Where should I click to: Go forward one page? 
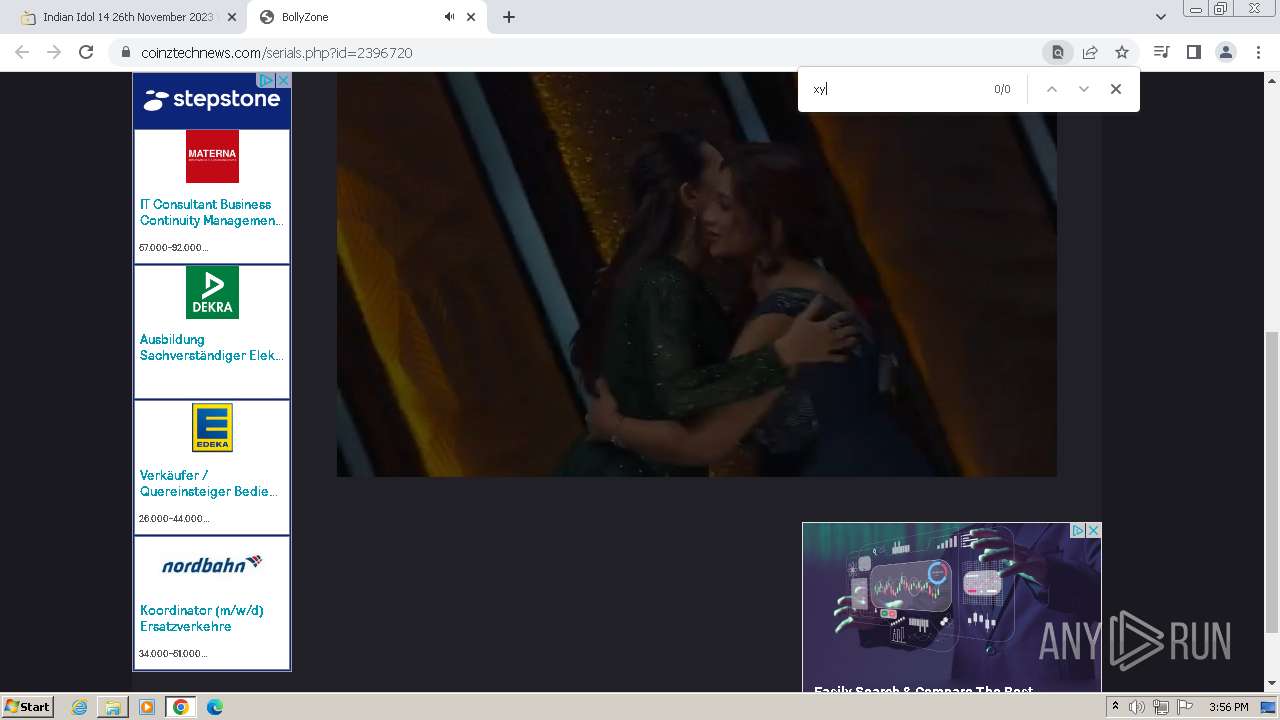coord(54,52)
